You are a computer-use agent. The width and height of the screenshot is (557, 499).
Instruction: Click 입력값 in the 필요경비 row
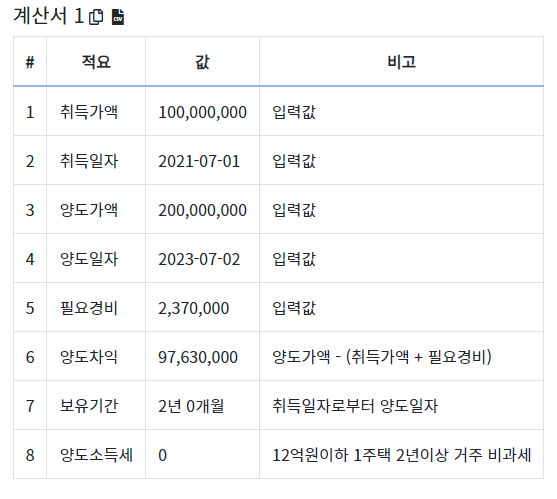[294, 308]
